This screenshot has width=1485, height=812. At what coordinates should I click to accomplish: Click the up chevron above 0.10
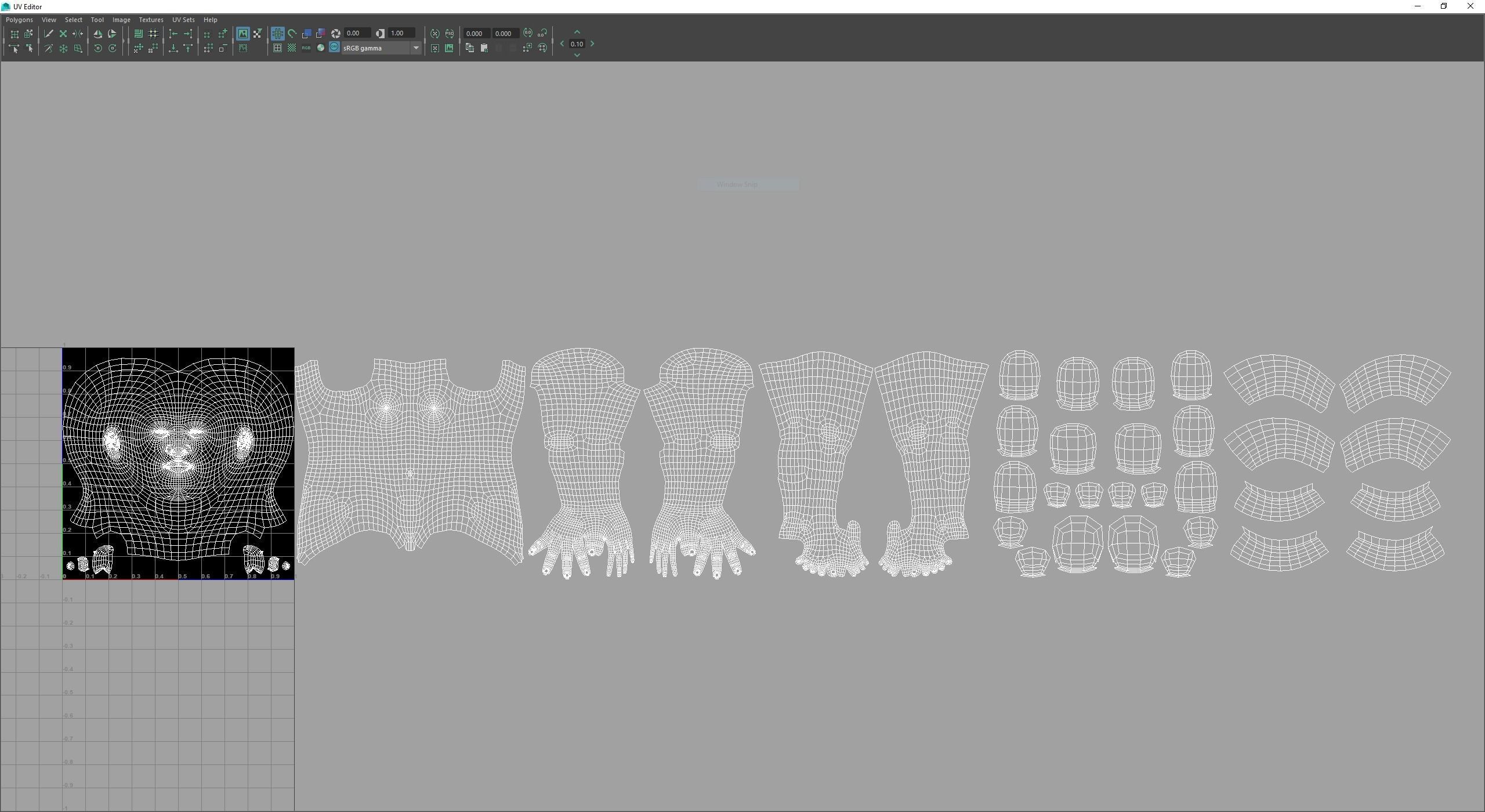point(577,32)
